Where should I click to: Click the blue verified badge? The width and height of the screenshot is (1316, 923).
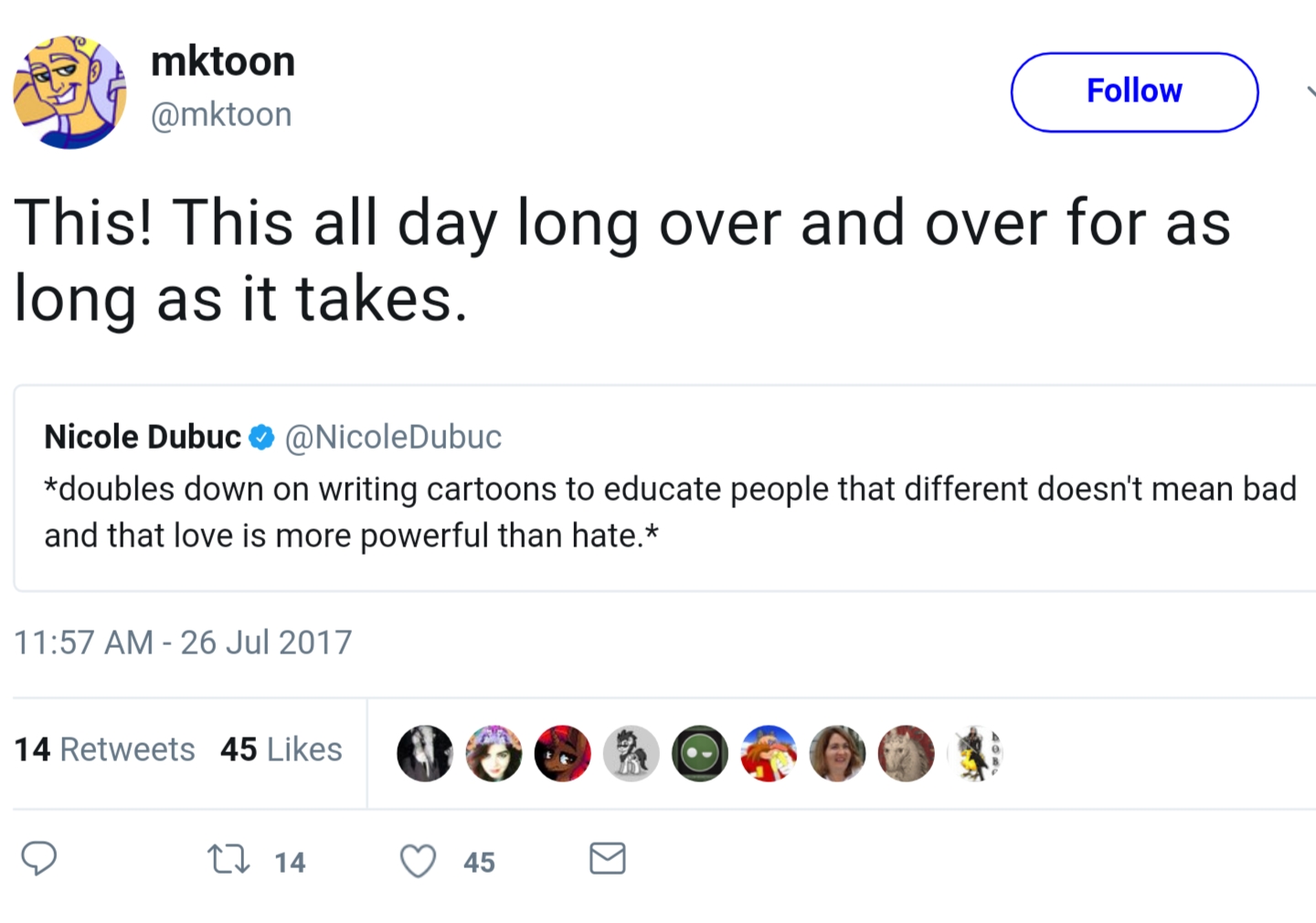click(x=262, y=438)
